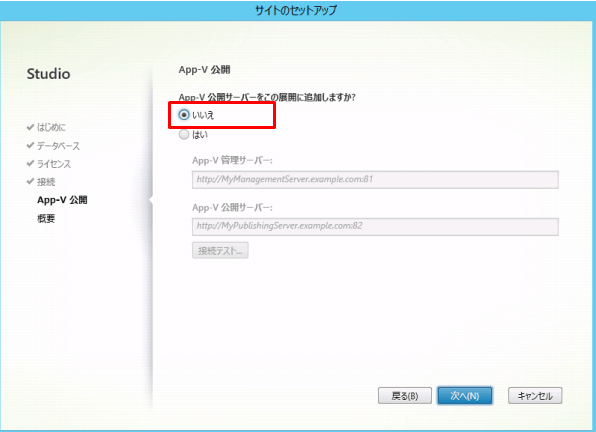Click the App-V 管理サーバー URL field
Screen dimensions: 596x432
pyautogui.click(x=375, y=179)
